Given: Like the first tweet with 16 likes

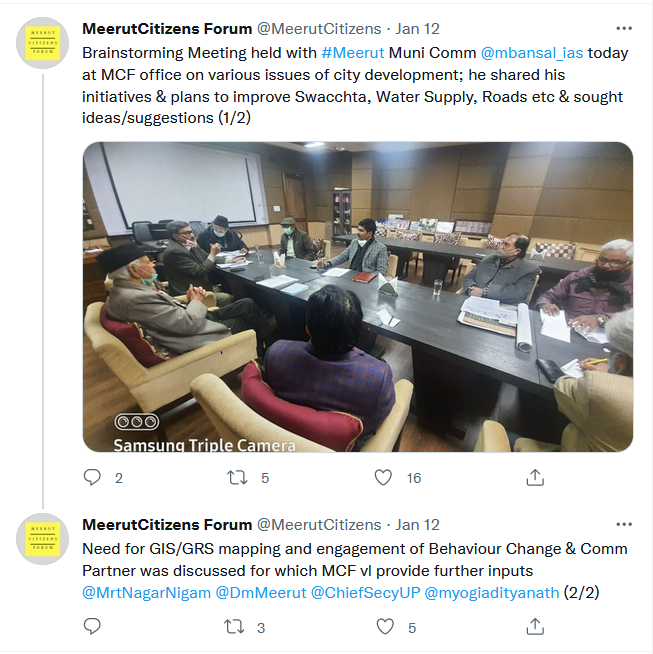Looking at the screenshot, I should [383, 478].
